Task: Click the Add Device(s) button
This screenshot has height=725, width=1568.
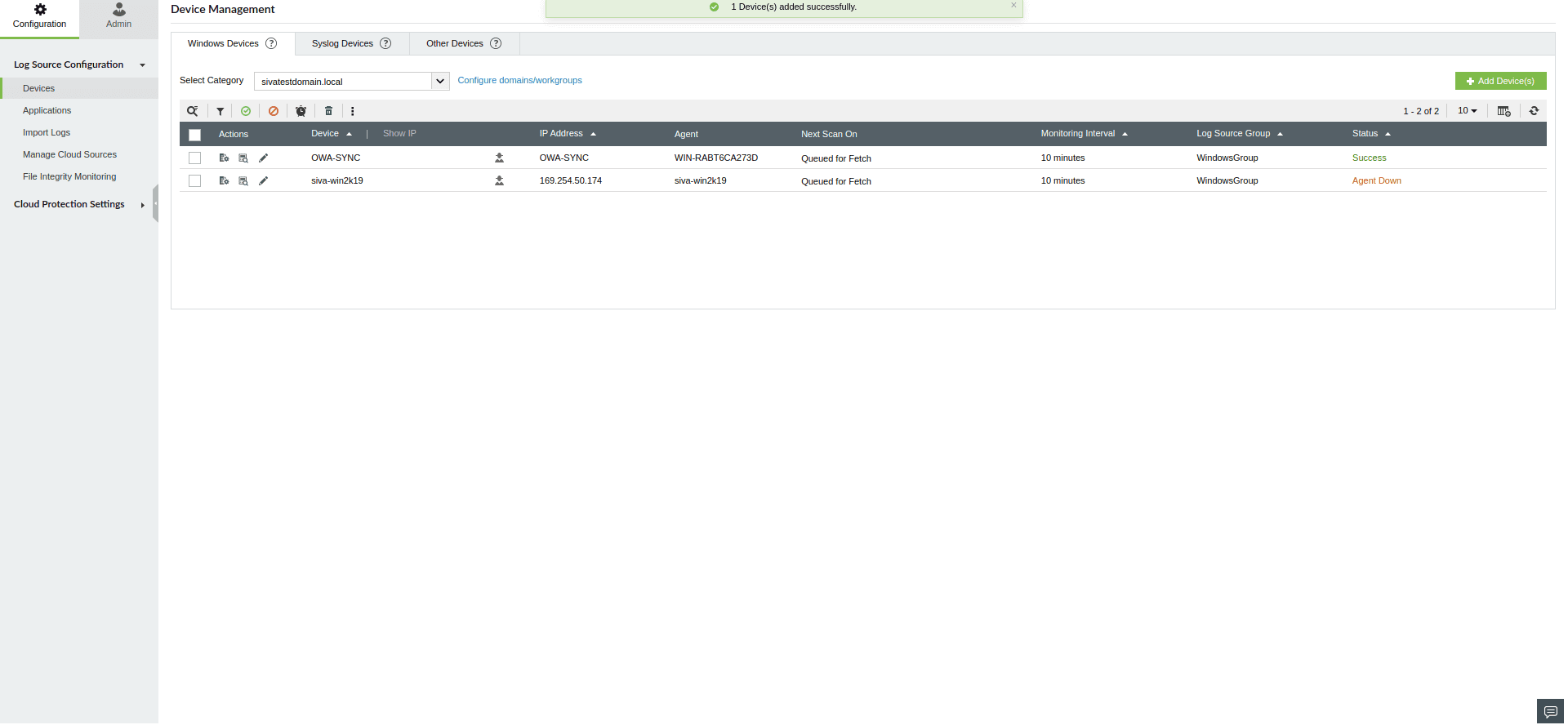Action: click(1500, 81)
